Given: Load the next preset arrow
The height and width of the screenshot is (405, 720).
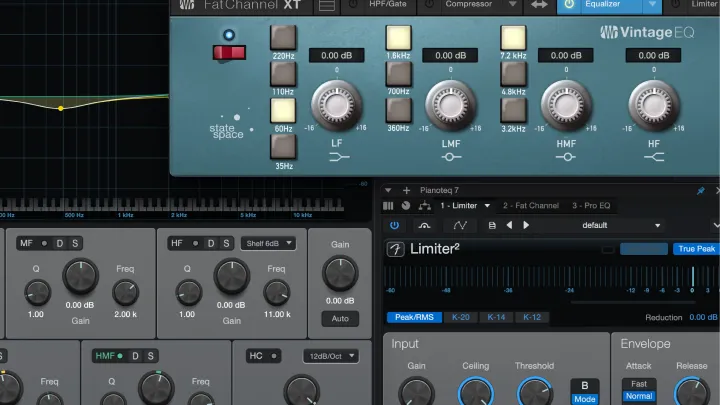Looking at the screenshot, I should (x=526, y=225).
